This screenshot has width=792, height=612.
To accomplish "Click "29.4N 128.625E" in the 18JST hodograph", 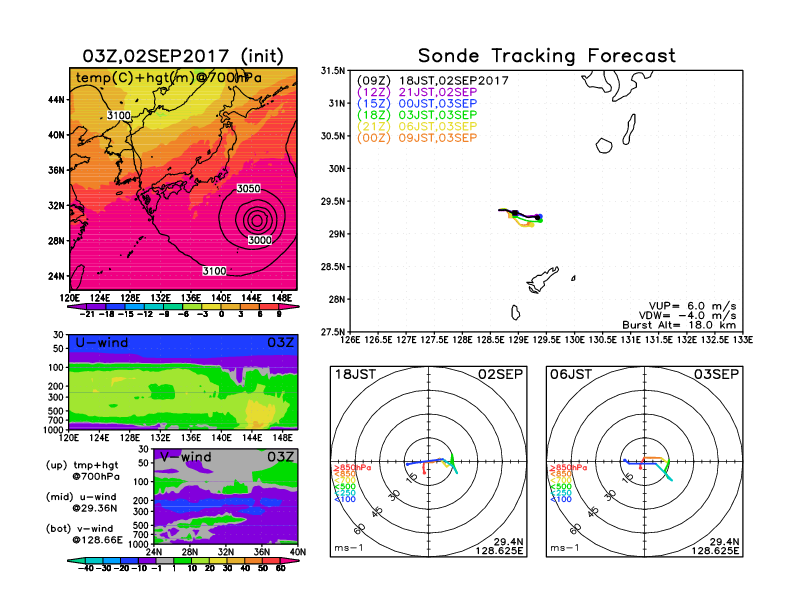I will pyautogui.click(x=499, y=546).
